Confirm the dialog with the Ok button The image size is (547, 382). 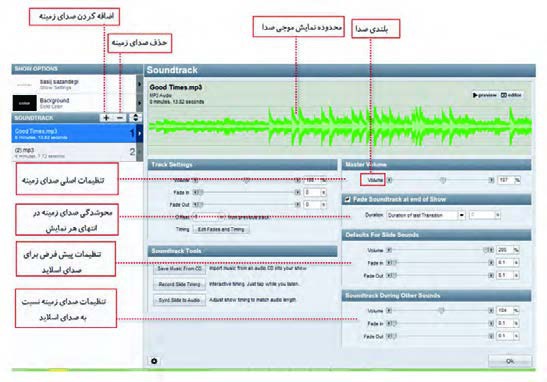[510, 361]
